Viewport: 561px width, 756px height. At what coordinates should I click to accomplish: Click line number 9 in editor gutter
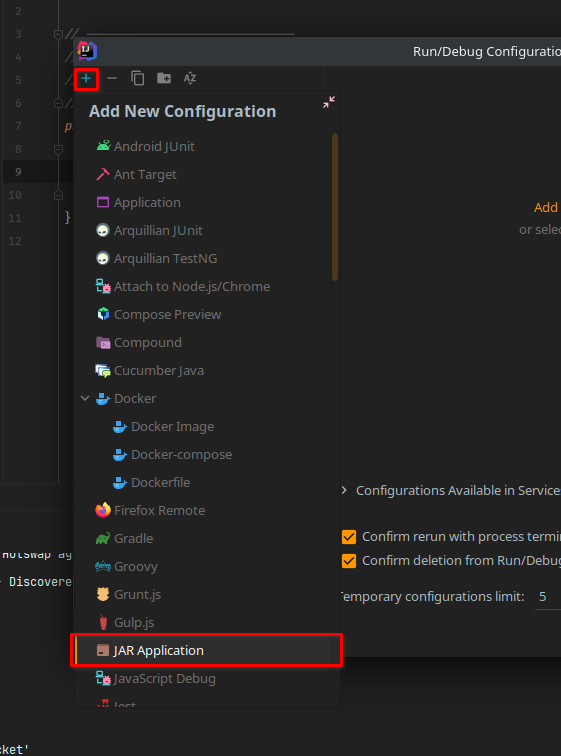18,172
